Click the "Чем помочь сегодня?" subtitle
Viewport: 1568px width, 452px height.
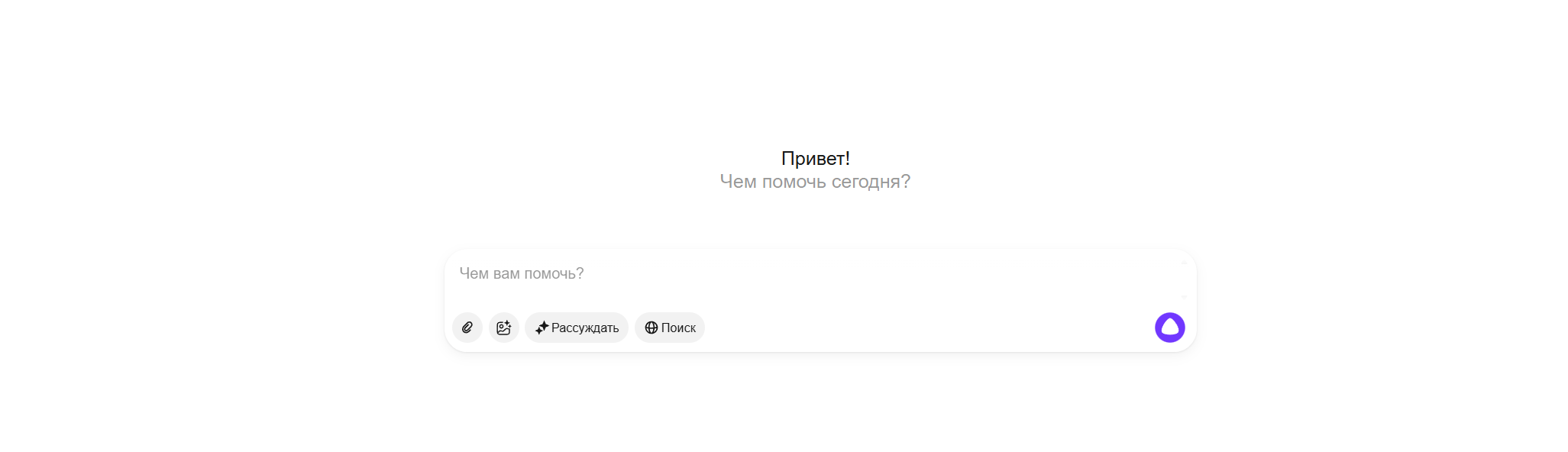[814, 182]
